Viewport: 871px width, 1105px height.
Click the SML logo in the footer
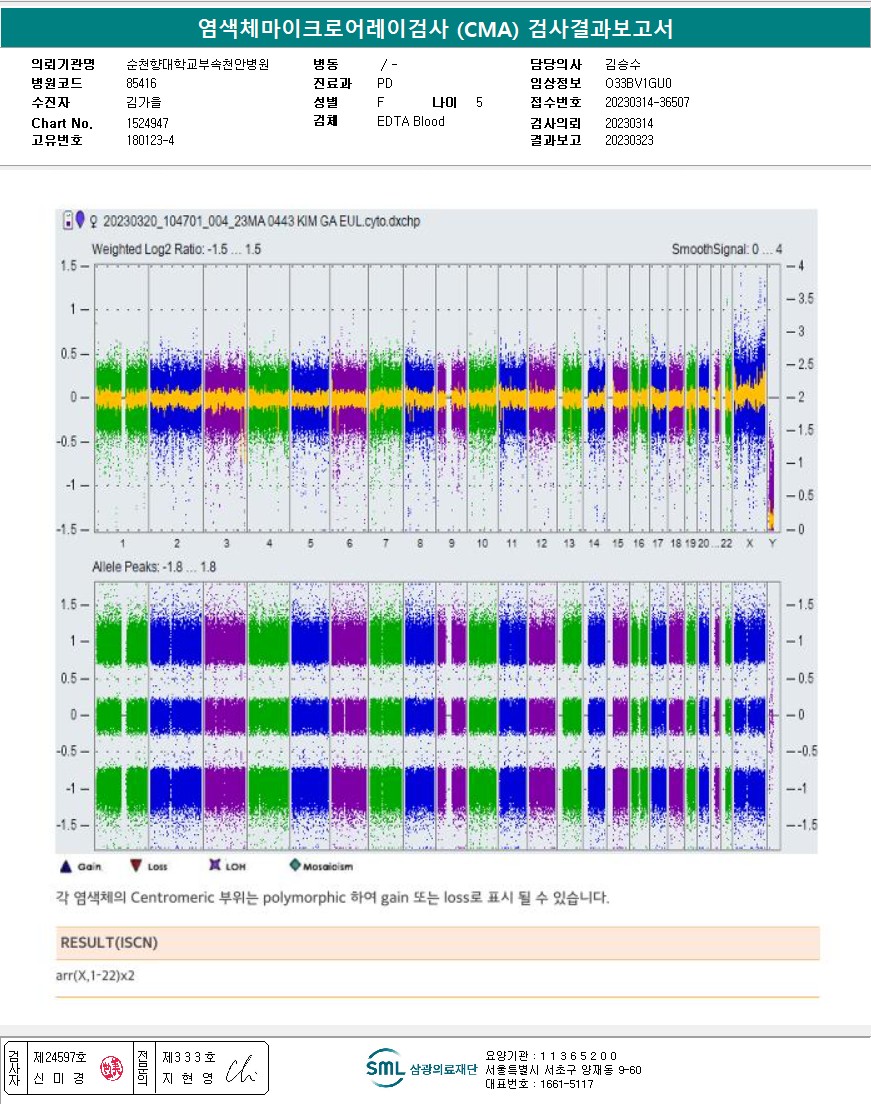385,1068
